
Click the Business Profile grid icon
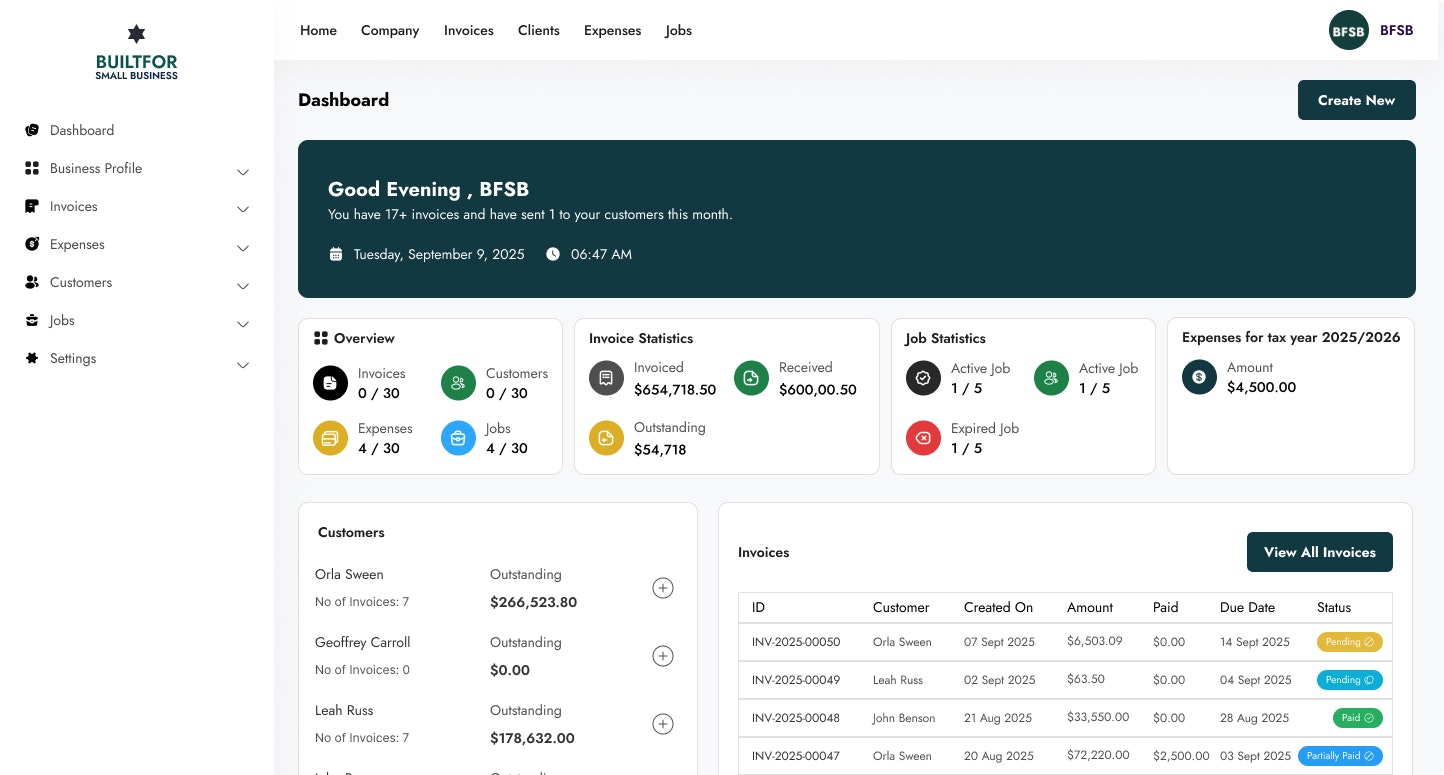(32, 168)
